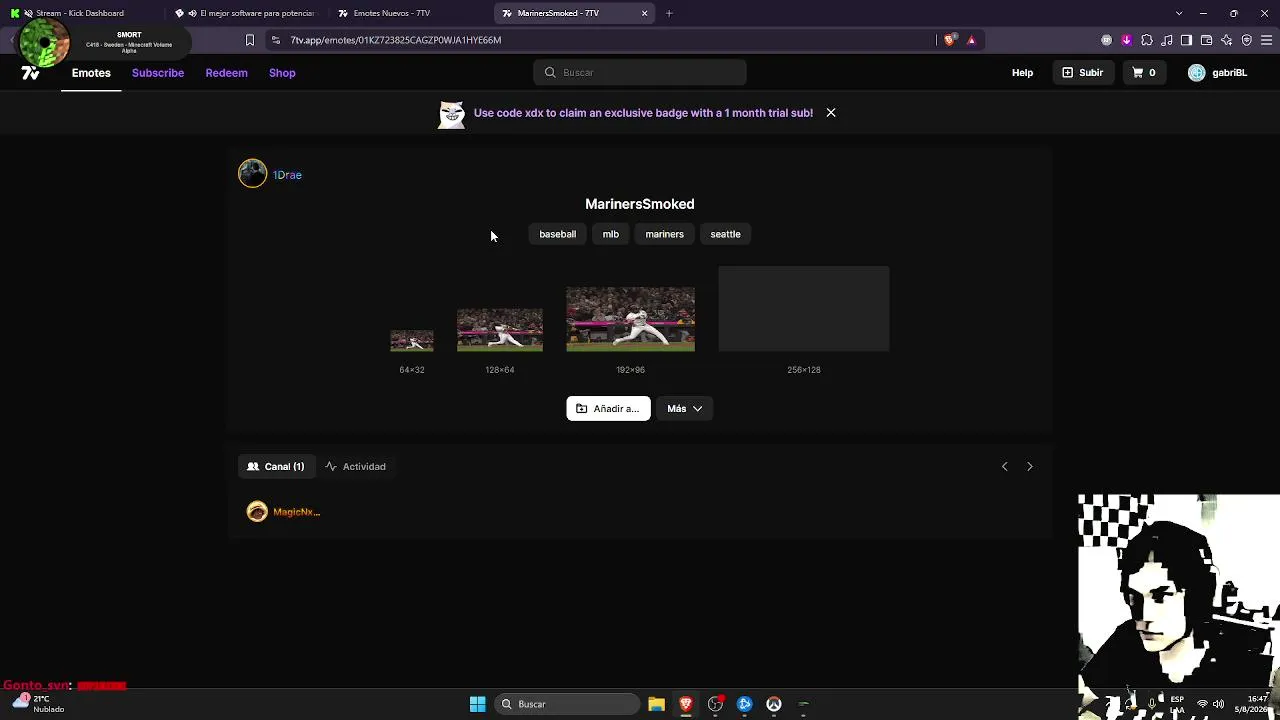This screenshot has height=720, width=1280.
Task: Open the weather widget showing Nublado
Action: [36, 704]
